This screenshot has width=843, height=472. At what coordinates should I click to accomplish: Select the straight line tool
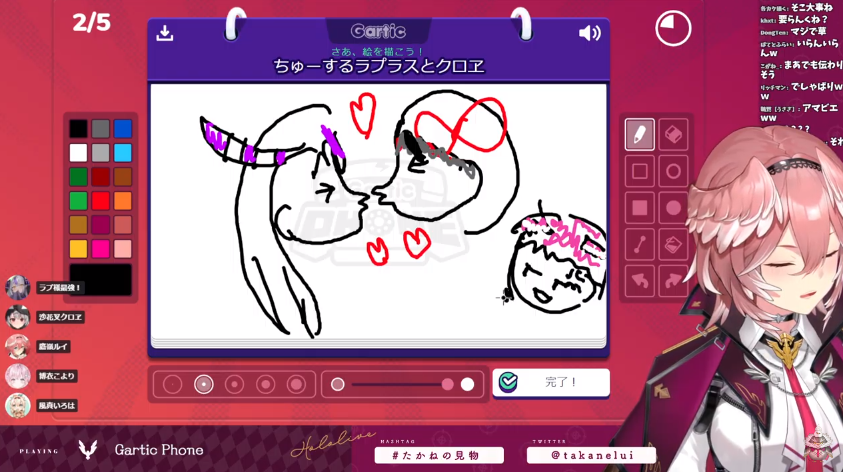tap(639, 244)
